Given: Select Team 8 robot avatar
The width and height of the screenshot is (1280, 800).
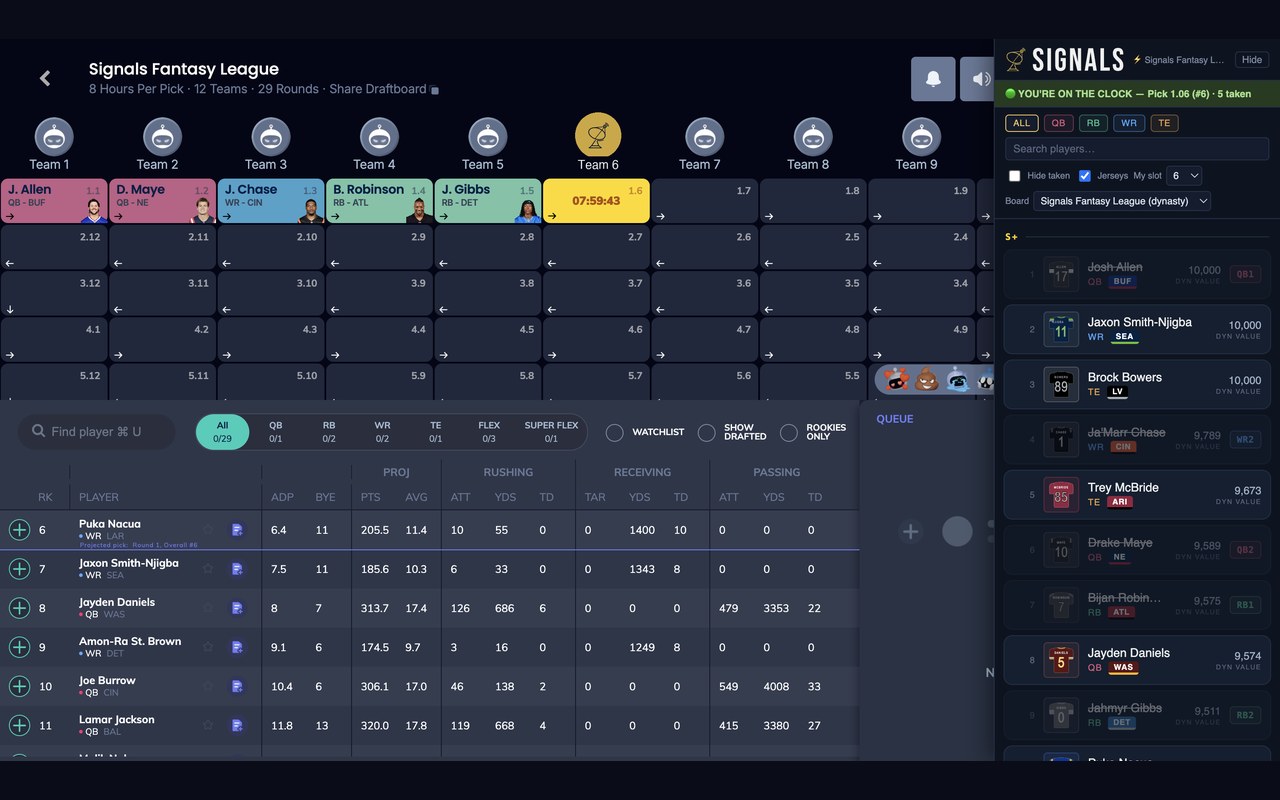Looking at the screenshot, I should [812, 137].
